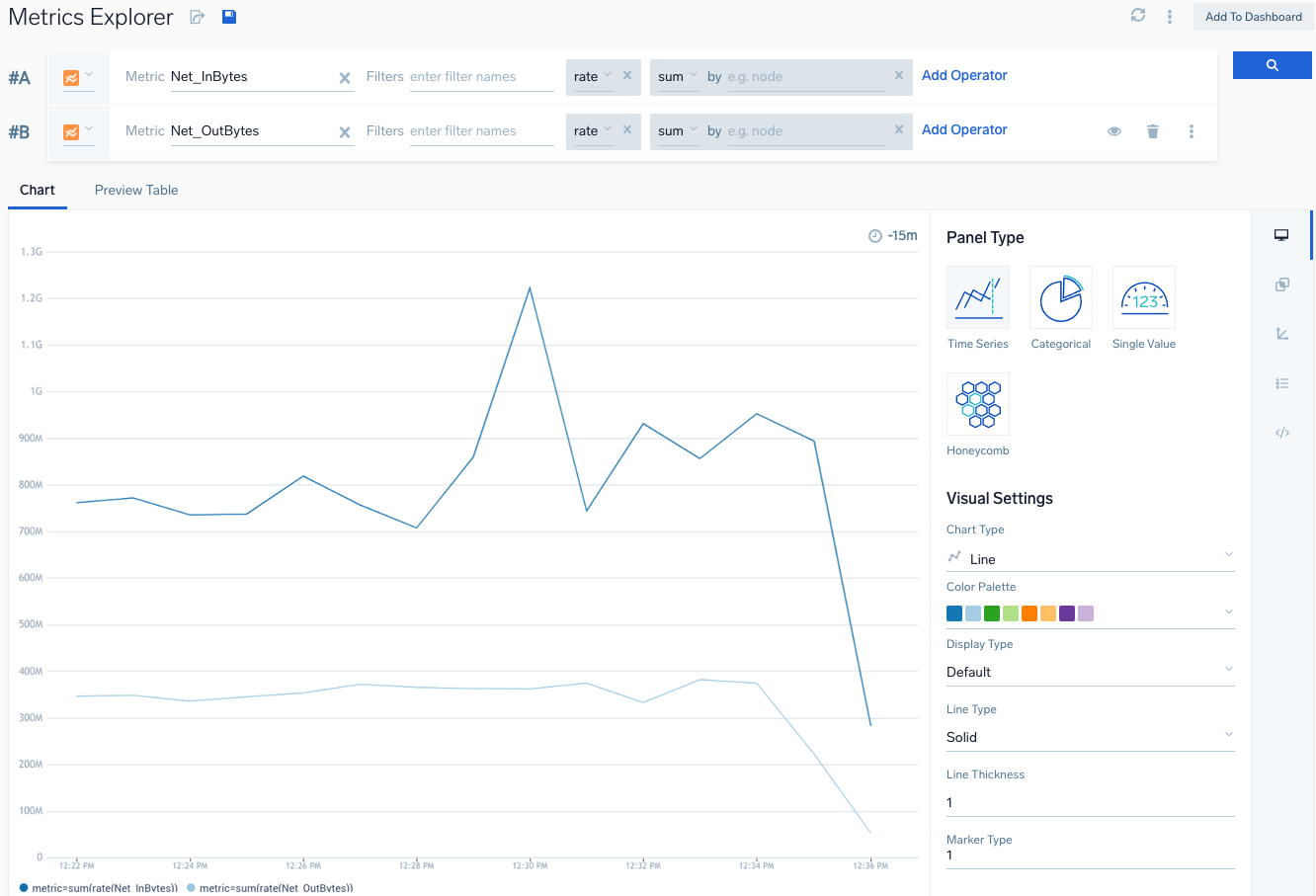1316x896 pixels.
Task: Open the code view icon in right sidebar
Action: 1282,433
